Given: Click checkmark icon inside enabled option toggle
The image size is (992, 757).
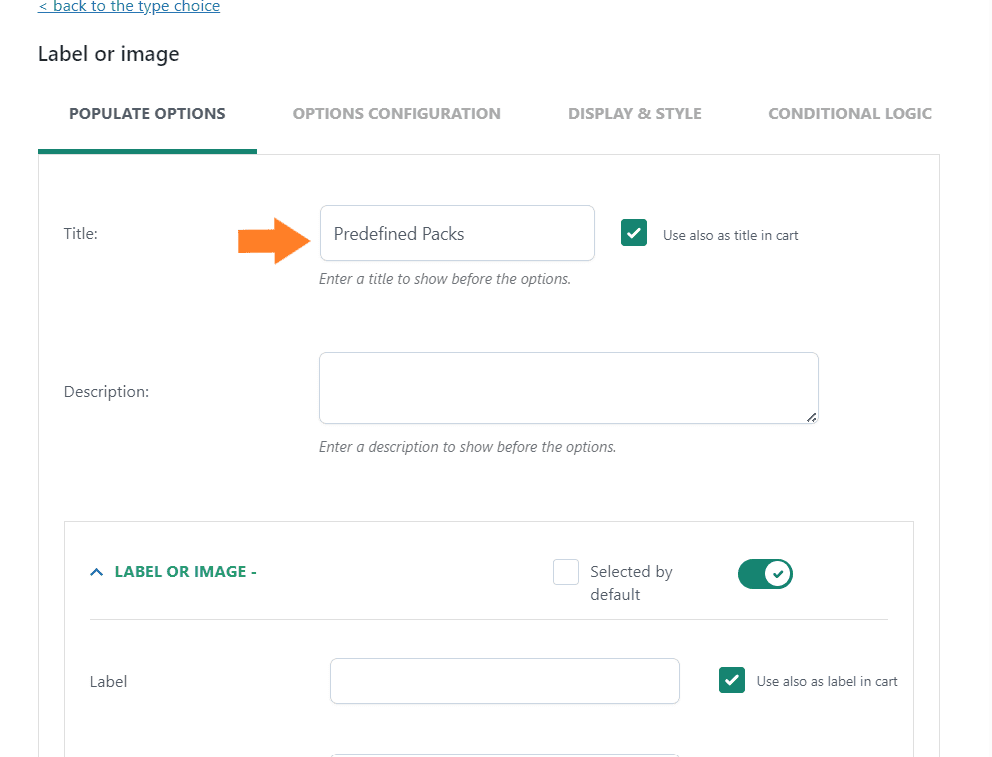Looking at the screenshot, I should coord(778,574).
